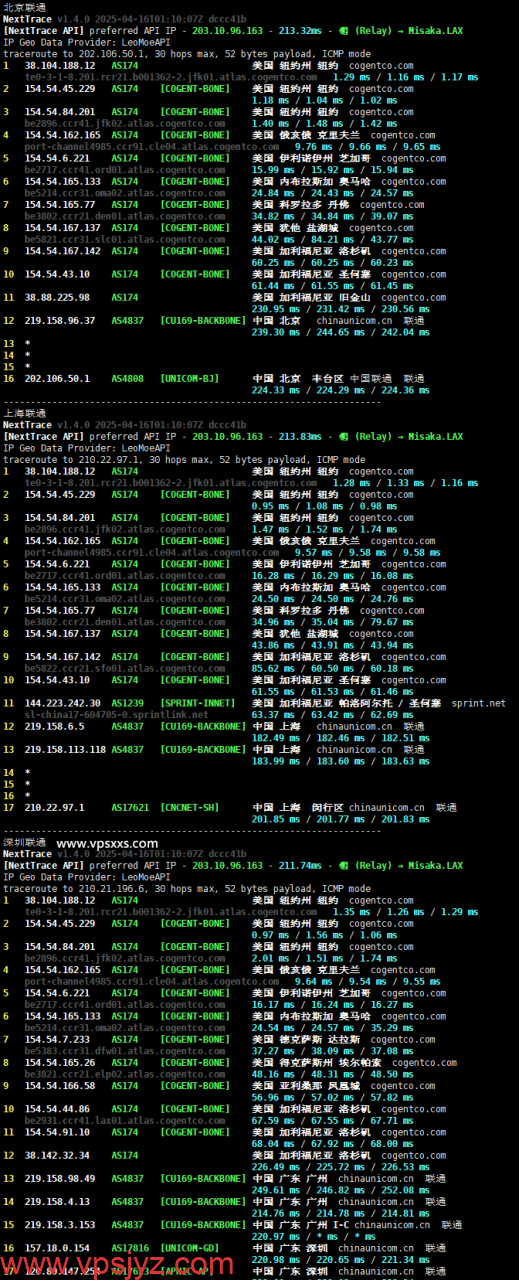
Task: Select IP address 219.158.4.13
Action: (57, 1201)
